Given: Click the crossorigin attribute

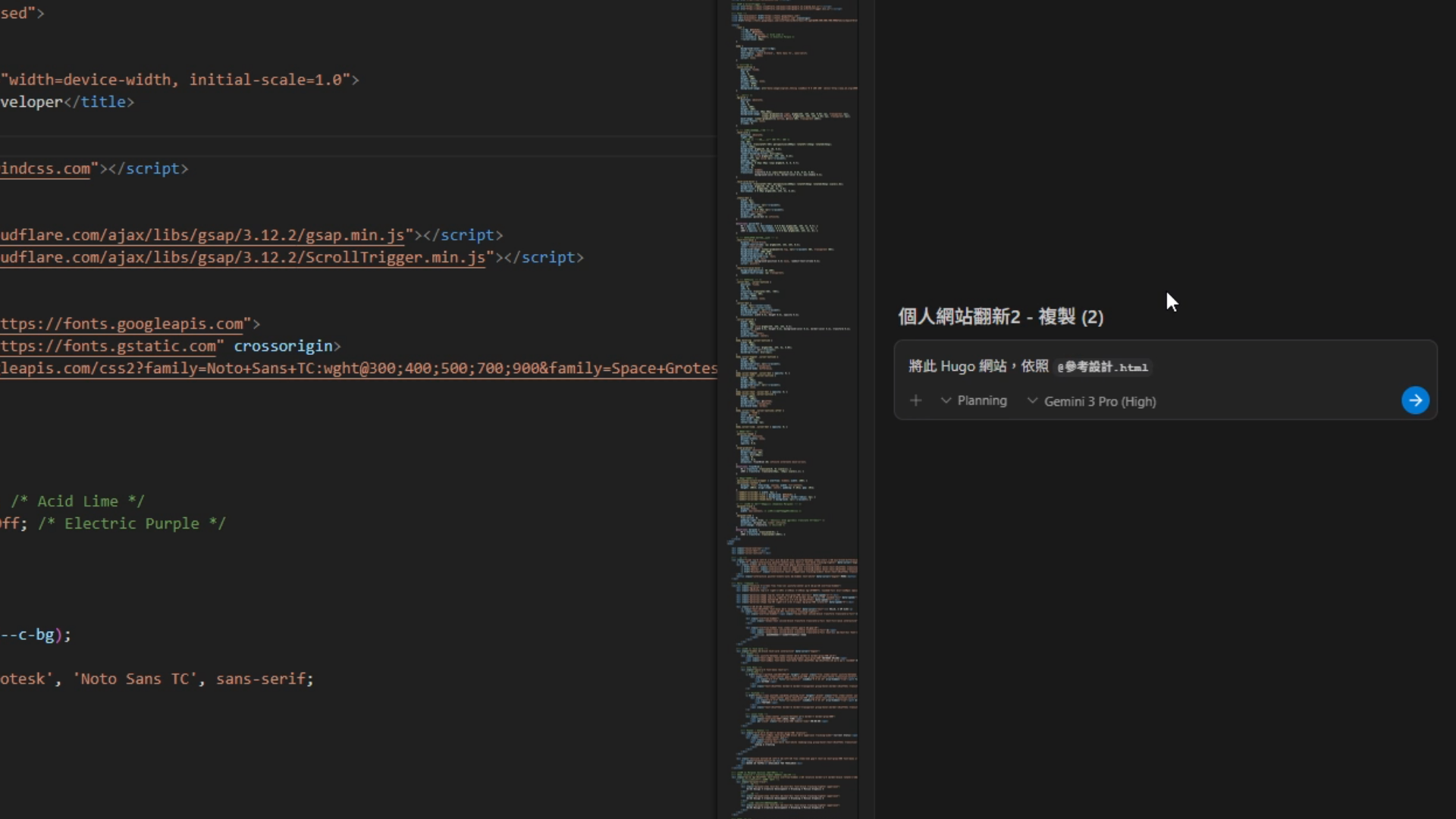Looking at the screenshot, I should pyautogui.click(x=283, y=346).
